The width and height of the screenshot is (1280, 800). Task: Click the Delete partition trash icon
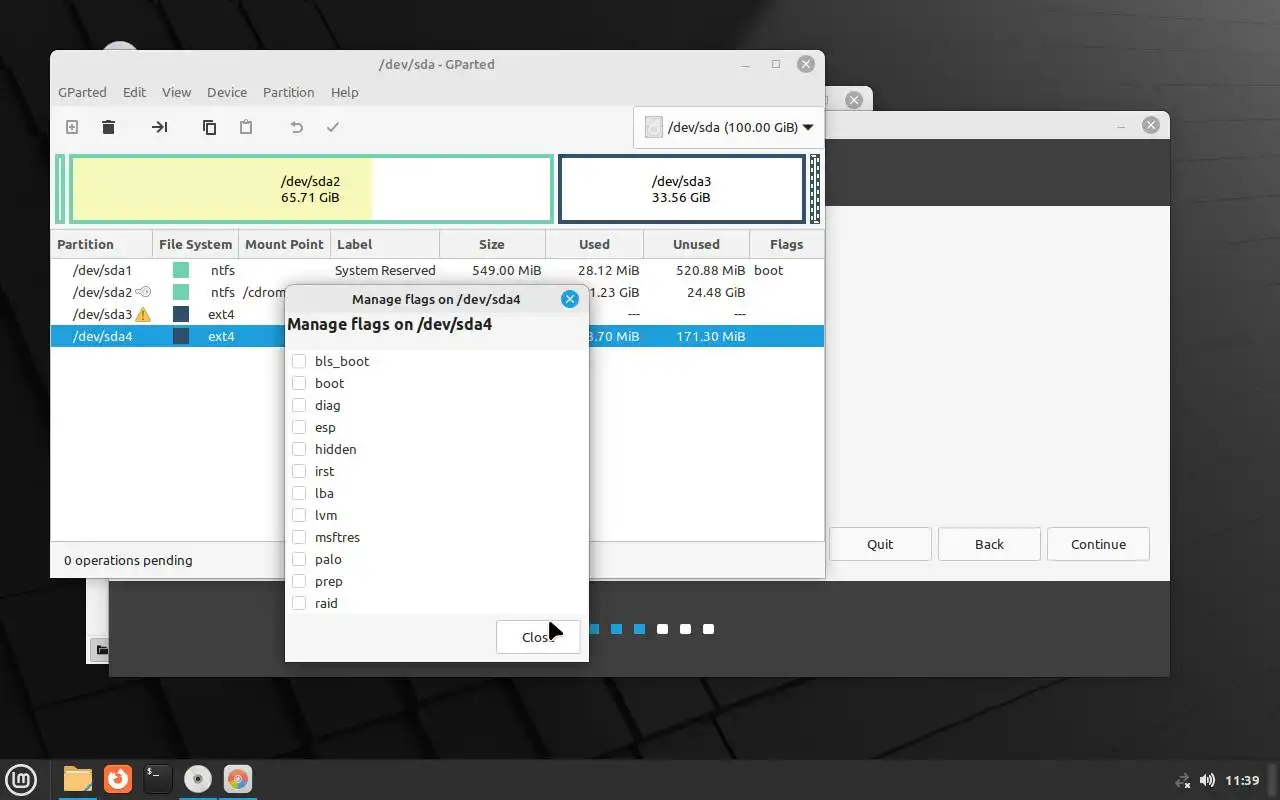pos(109,127)
